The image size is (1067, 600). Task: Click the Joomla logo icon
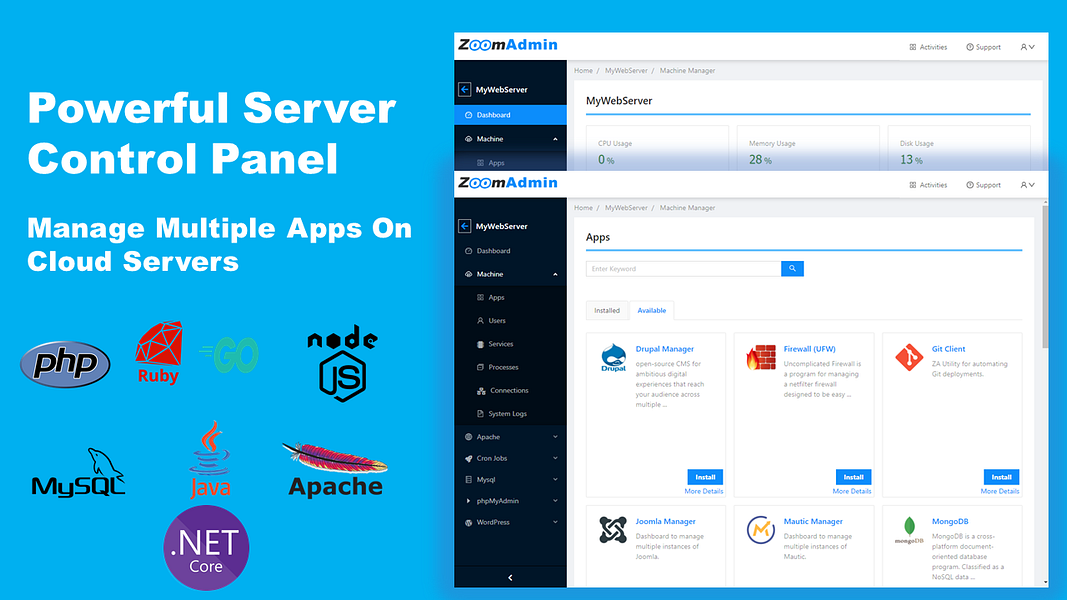click(612, 530)
